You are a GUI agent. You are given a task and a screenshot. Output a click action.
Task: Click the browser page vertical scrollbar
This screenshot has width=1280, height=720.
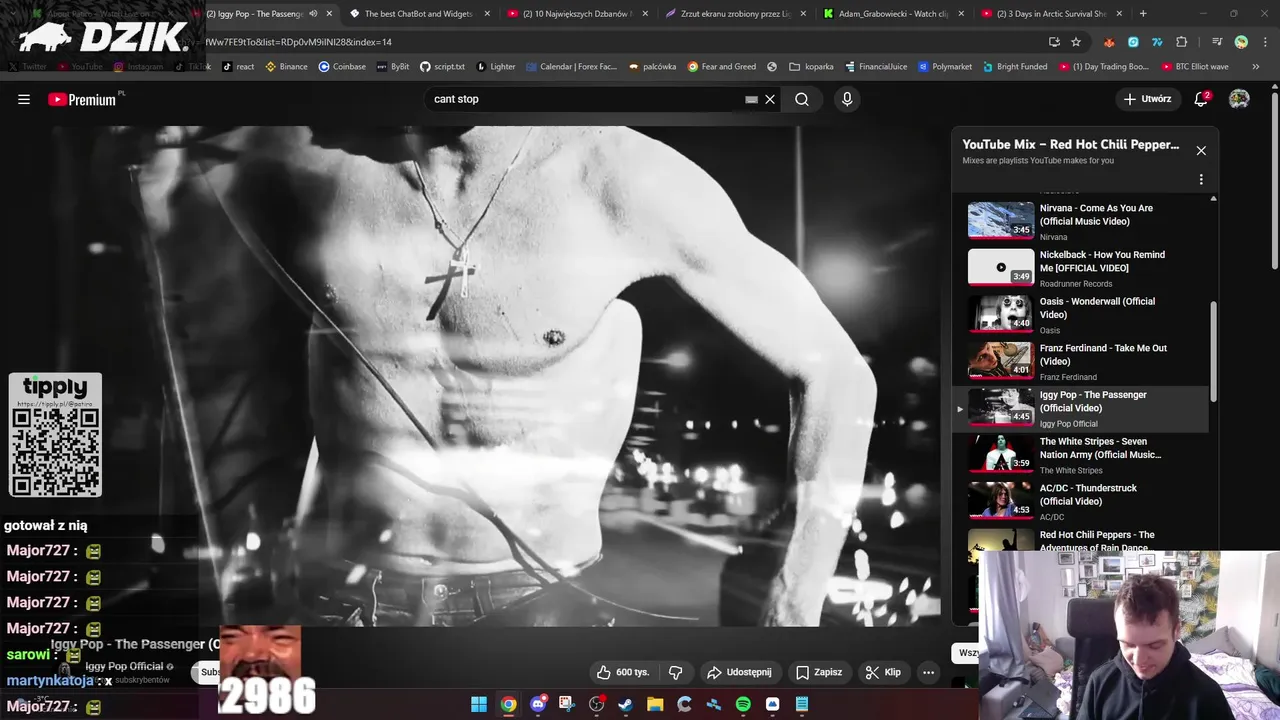pos(1274,180)
